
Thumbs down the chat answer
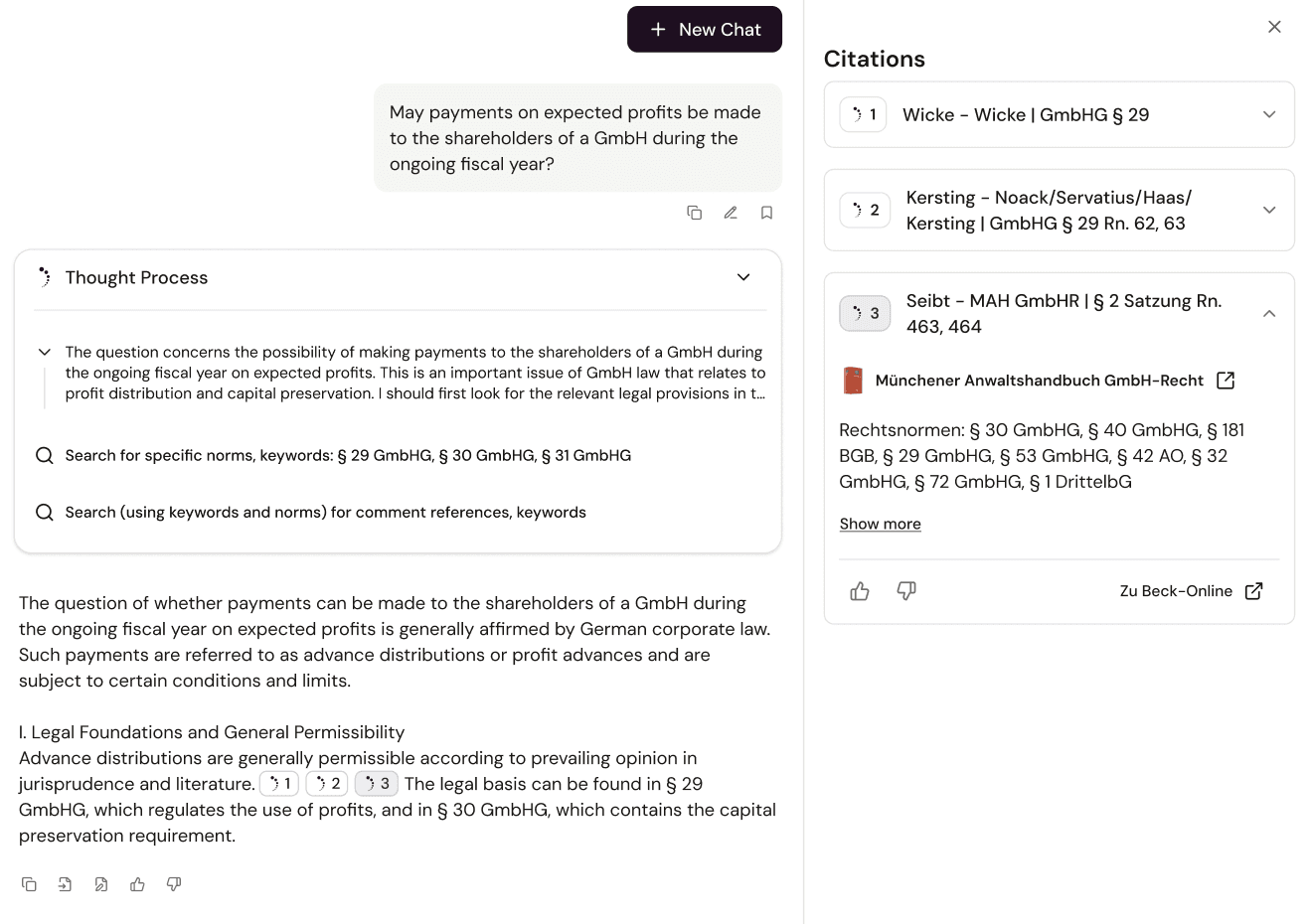coord(174,884)
